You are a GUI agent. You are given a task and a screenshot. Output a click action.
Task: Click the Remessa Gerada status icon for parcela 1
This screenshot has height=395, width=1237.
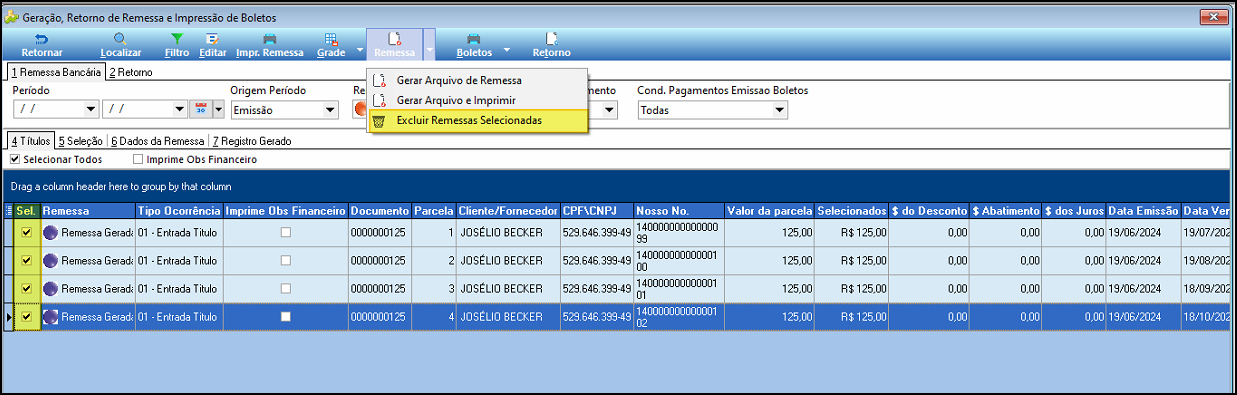(x=51, y=232)
